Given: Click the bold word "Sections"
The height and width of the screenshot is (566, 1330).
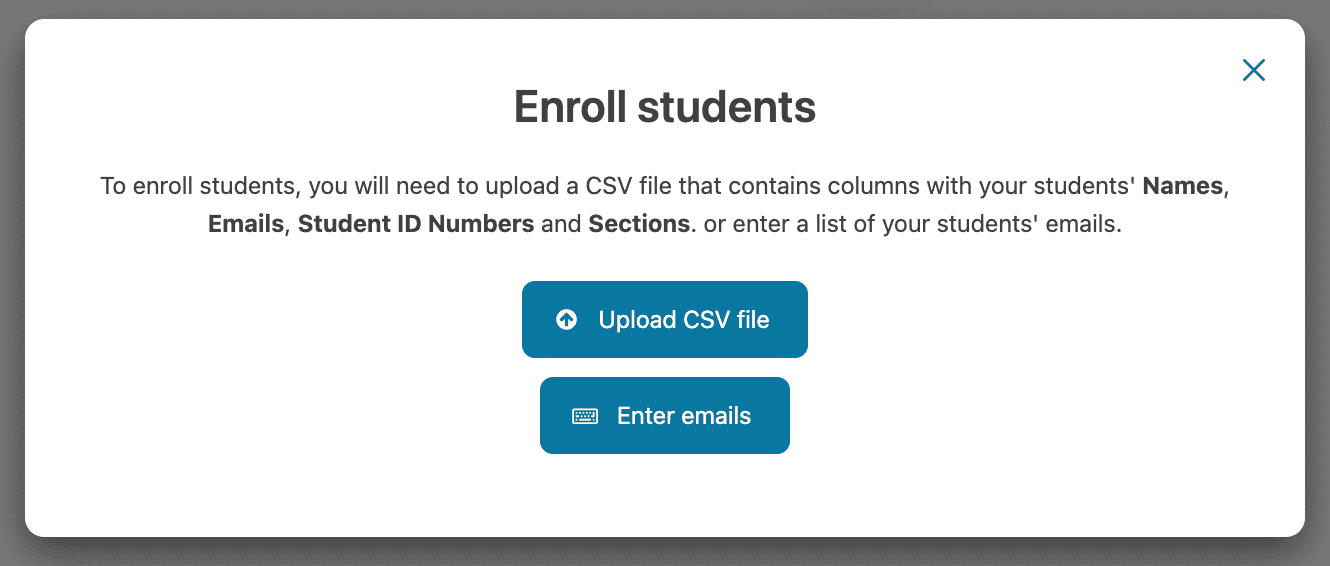Looking at the screenshot, I should [x=639, y=224].
